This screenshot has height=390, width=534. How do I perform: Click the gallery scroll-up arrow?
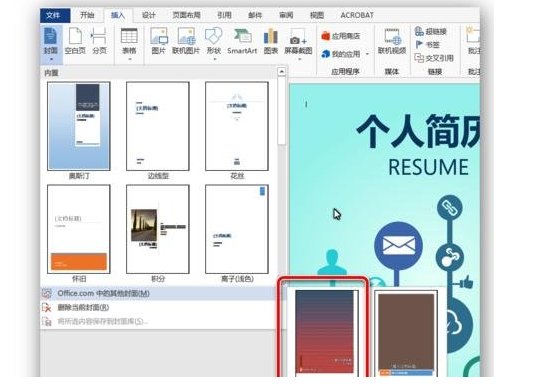(281, 72)
